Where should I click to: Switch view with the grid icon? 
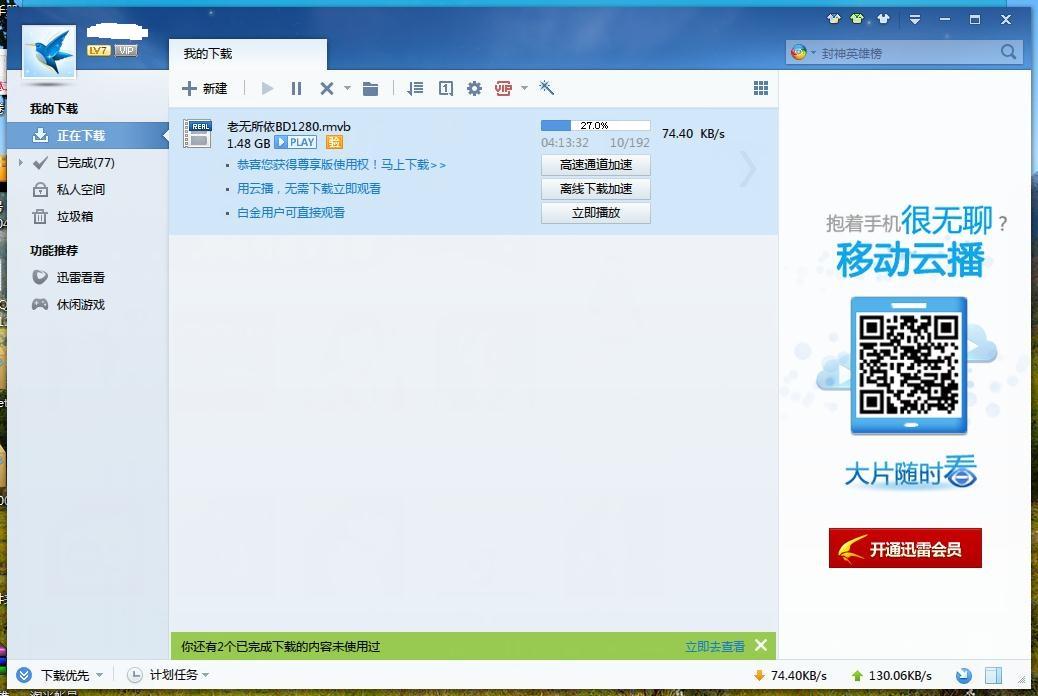761,87
